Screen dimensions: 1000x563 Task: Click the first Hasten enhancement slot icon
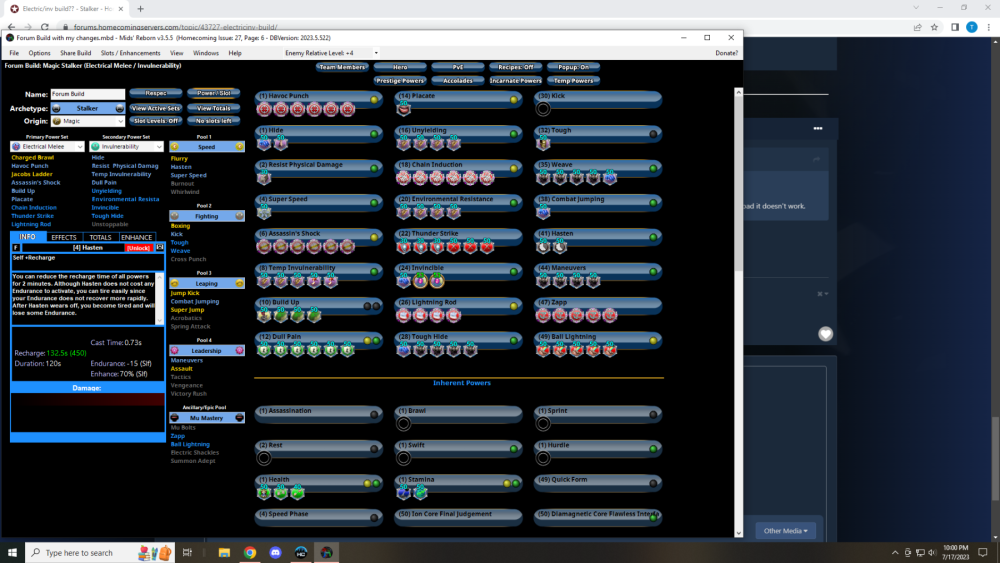point(543,248)
